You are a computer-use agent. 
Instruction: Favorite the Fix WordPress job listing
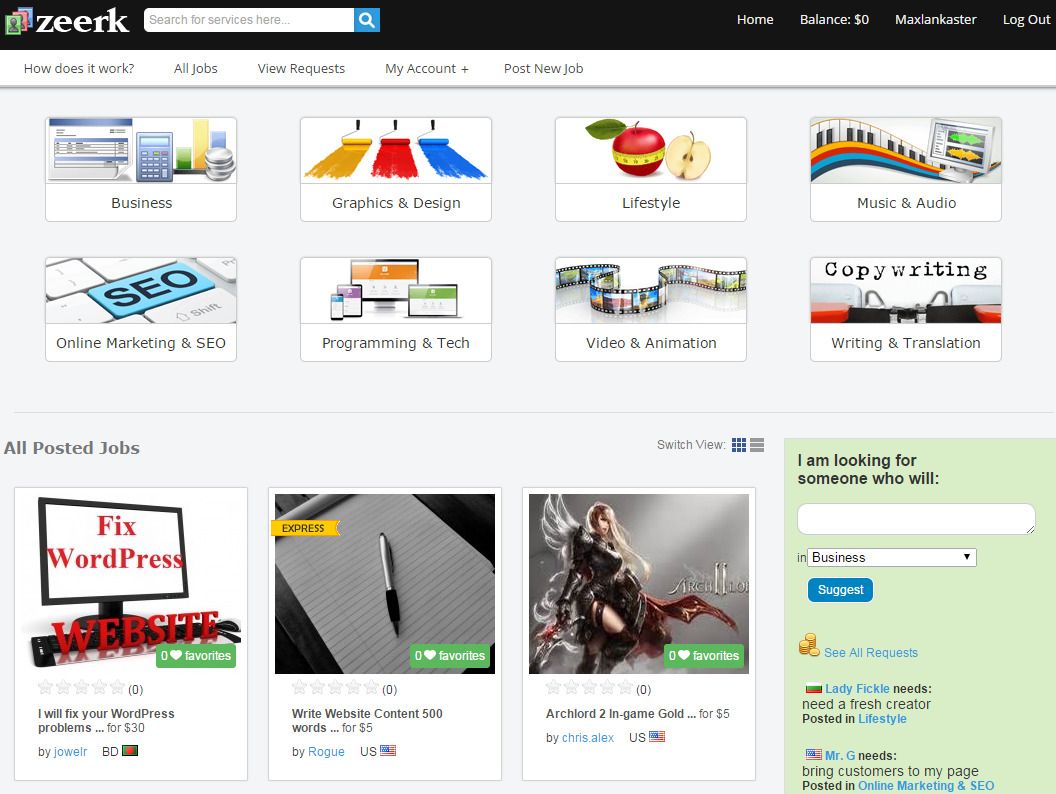pyautogui.click(x=197, y=656)
